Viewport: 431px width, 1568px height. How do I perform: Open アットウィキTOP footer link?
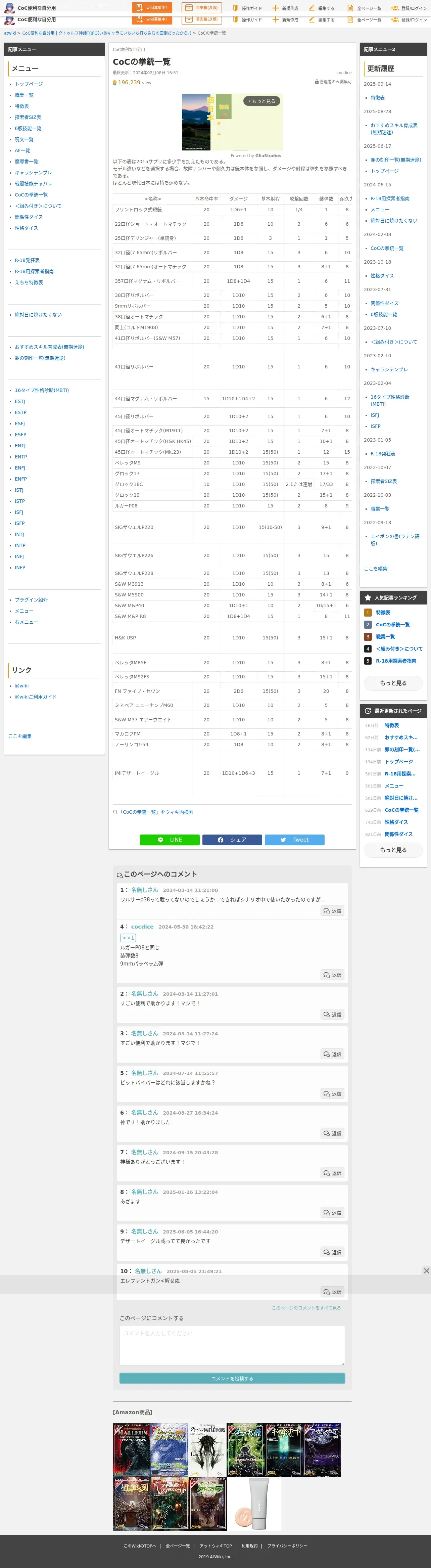point(215,1546)
